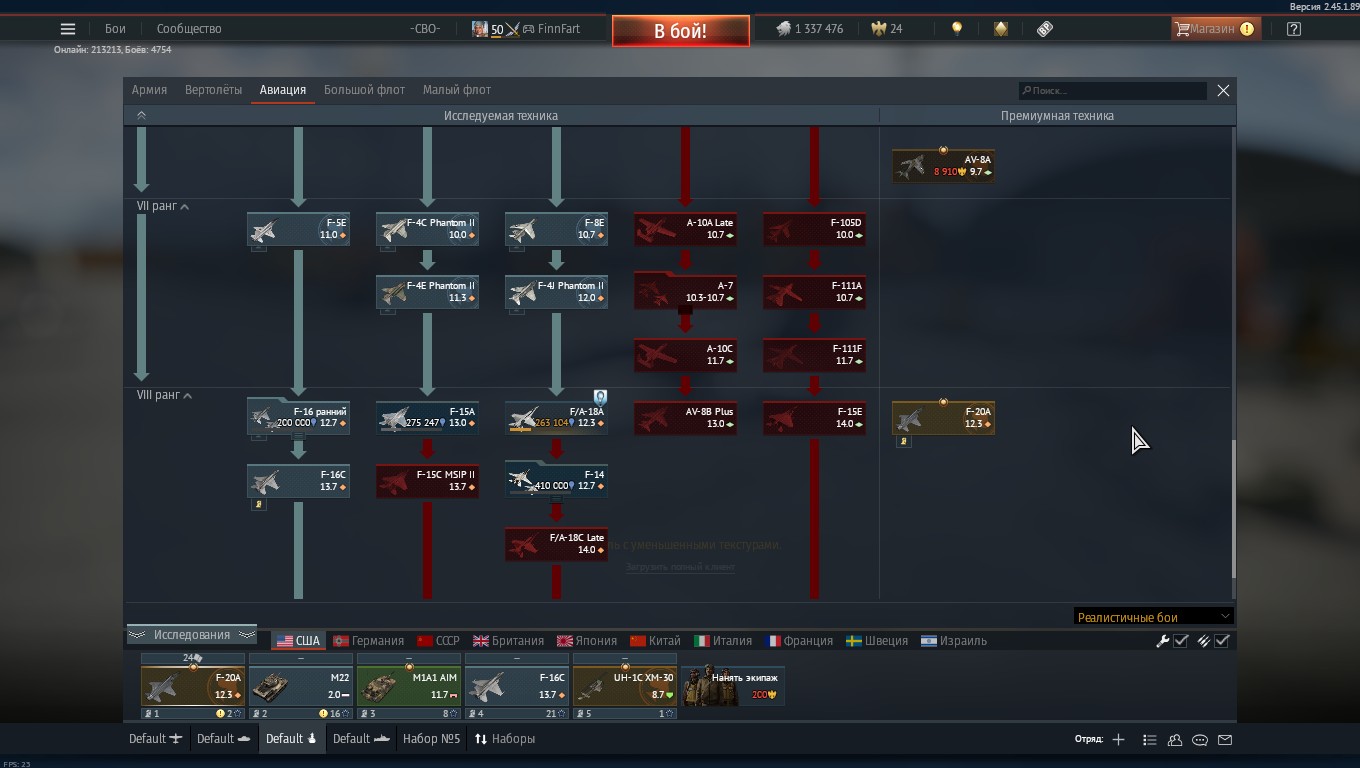1360x768 pixels.
Task: Select the F/A-18C Late card
Action: 556,545
